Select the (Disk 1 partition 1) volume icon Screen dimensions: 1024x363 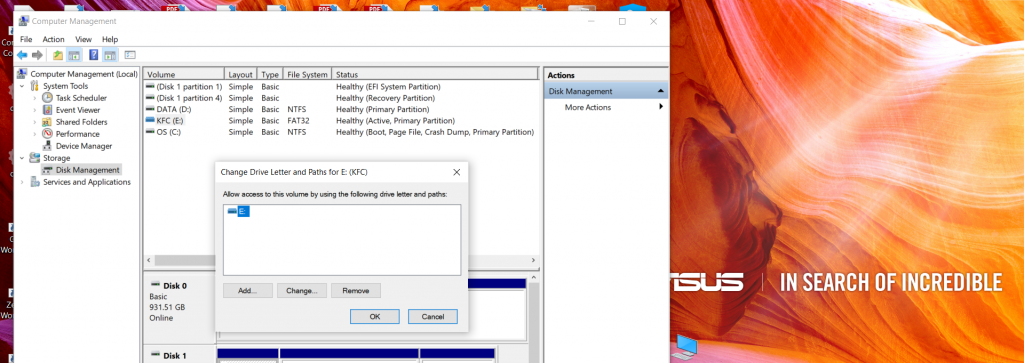[150, 86]
